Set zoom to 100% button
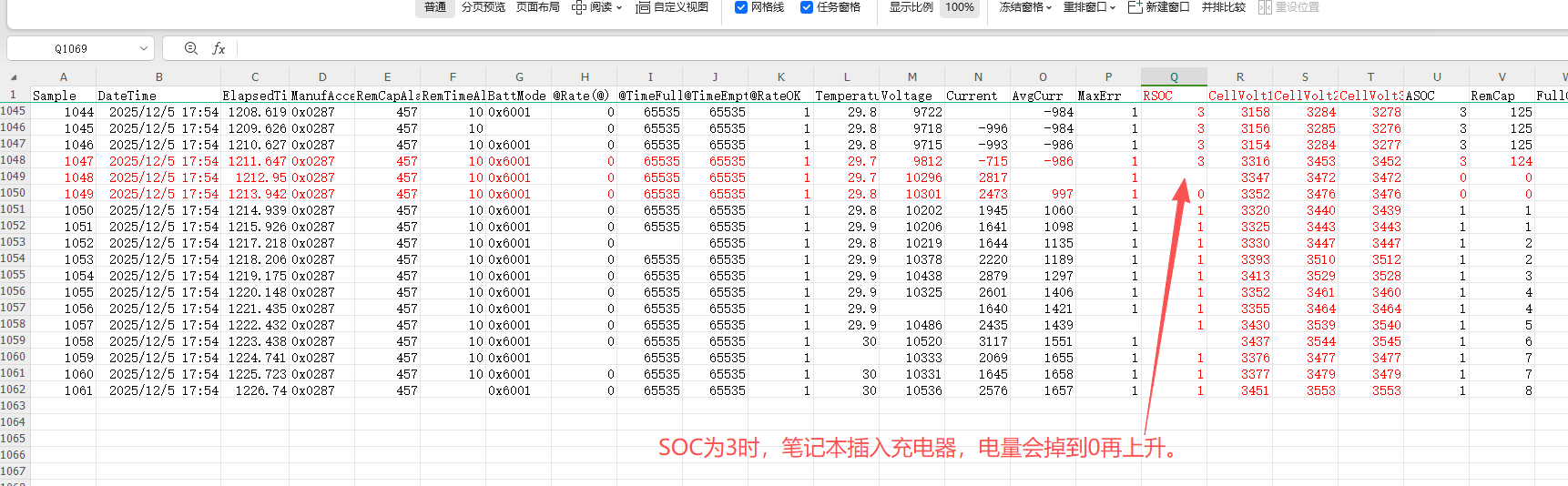1568x486 pixels. click(959, 7)
